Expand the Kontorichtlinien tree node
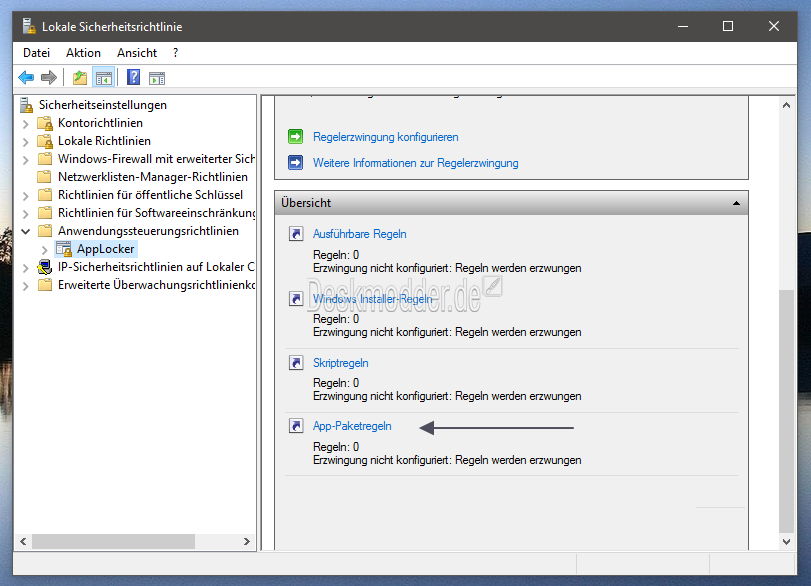This screenshot has width=811, height=586. tap(26, 123)
